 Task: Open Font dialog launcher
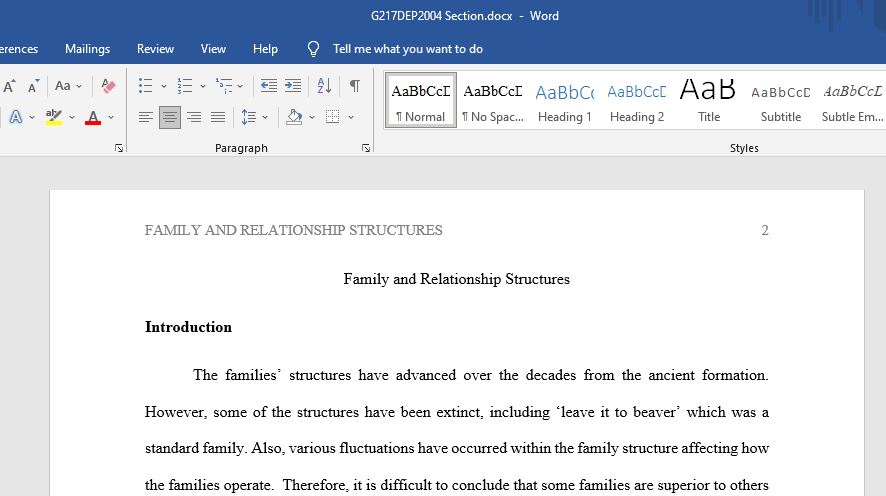(x=119, y=148)
